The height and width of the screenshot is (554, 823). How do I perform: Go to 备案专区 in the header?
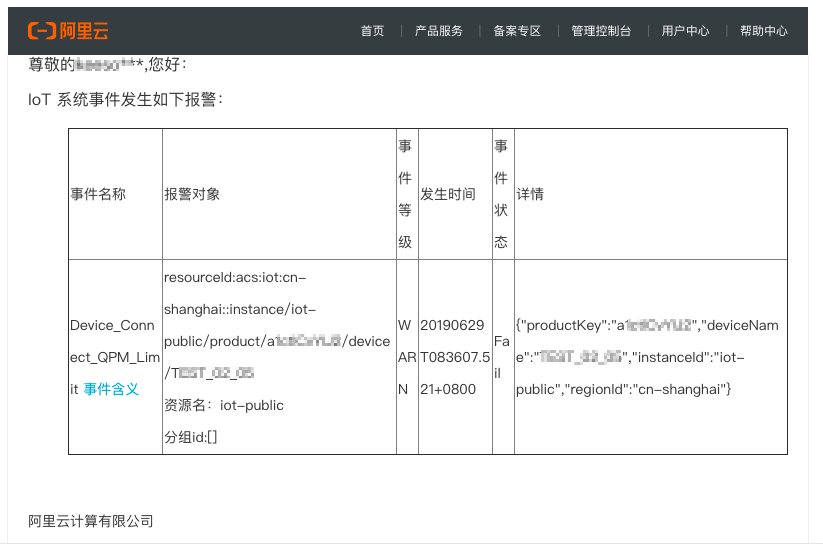[x=517, y=31]
